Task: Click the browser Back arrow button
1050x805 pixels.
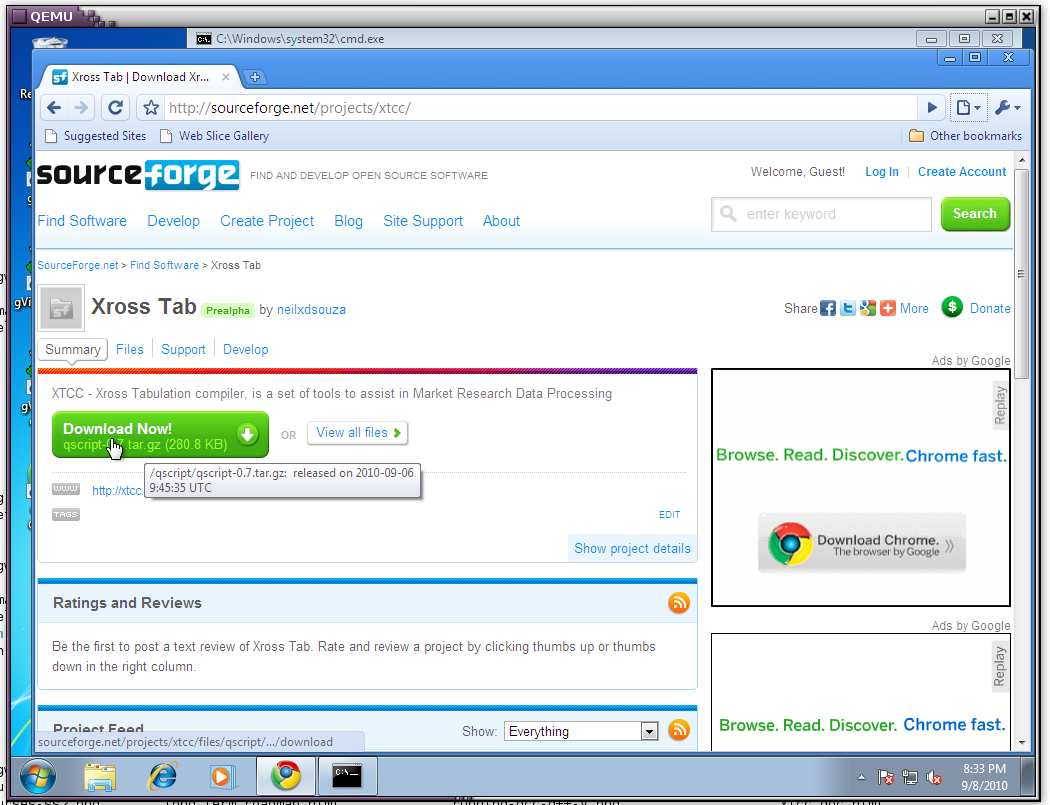Action: [x=54, y=108]
